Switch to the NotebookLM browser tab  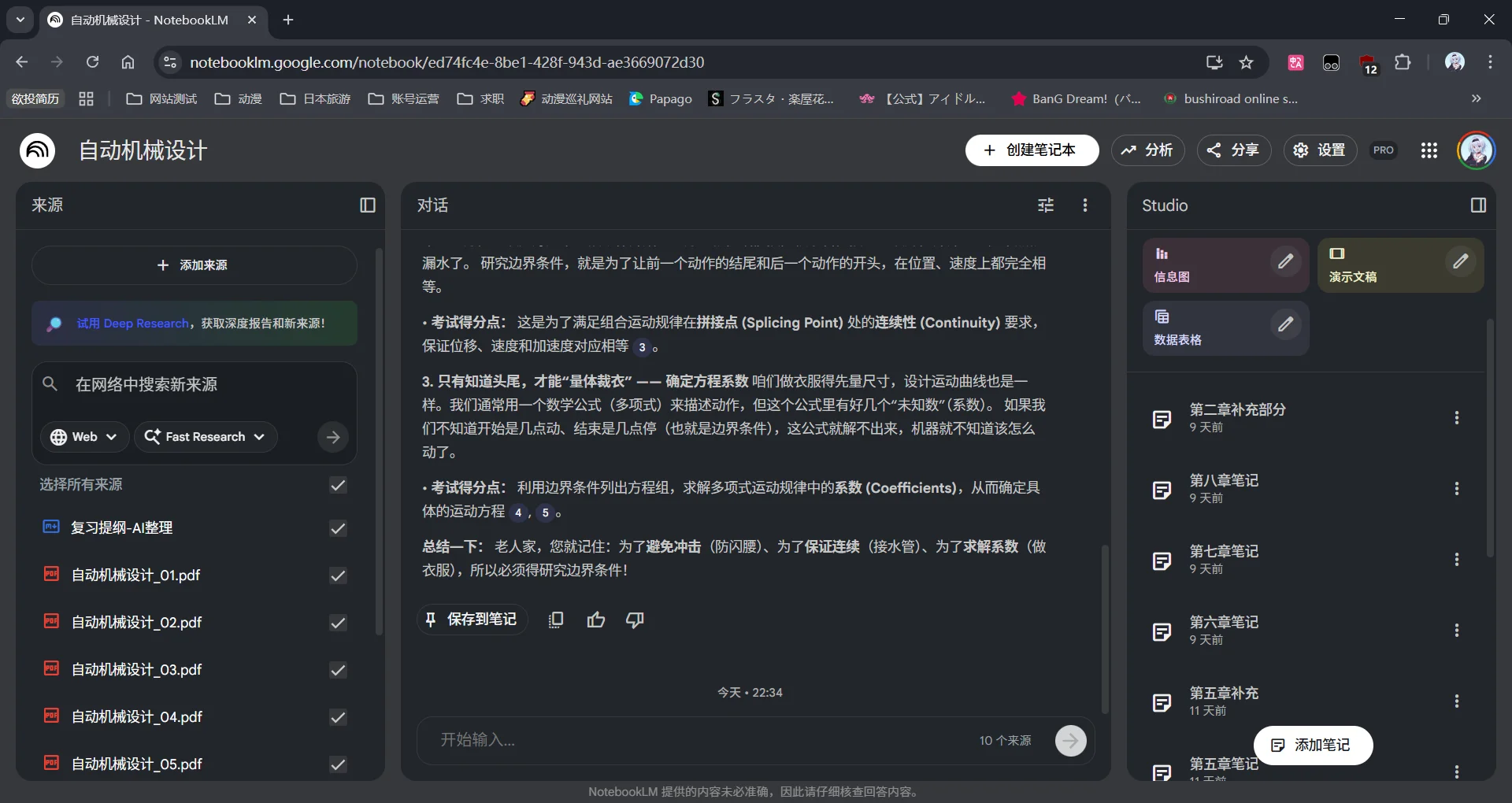[150, 20]
